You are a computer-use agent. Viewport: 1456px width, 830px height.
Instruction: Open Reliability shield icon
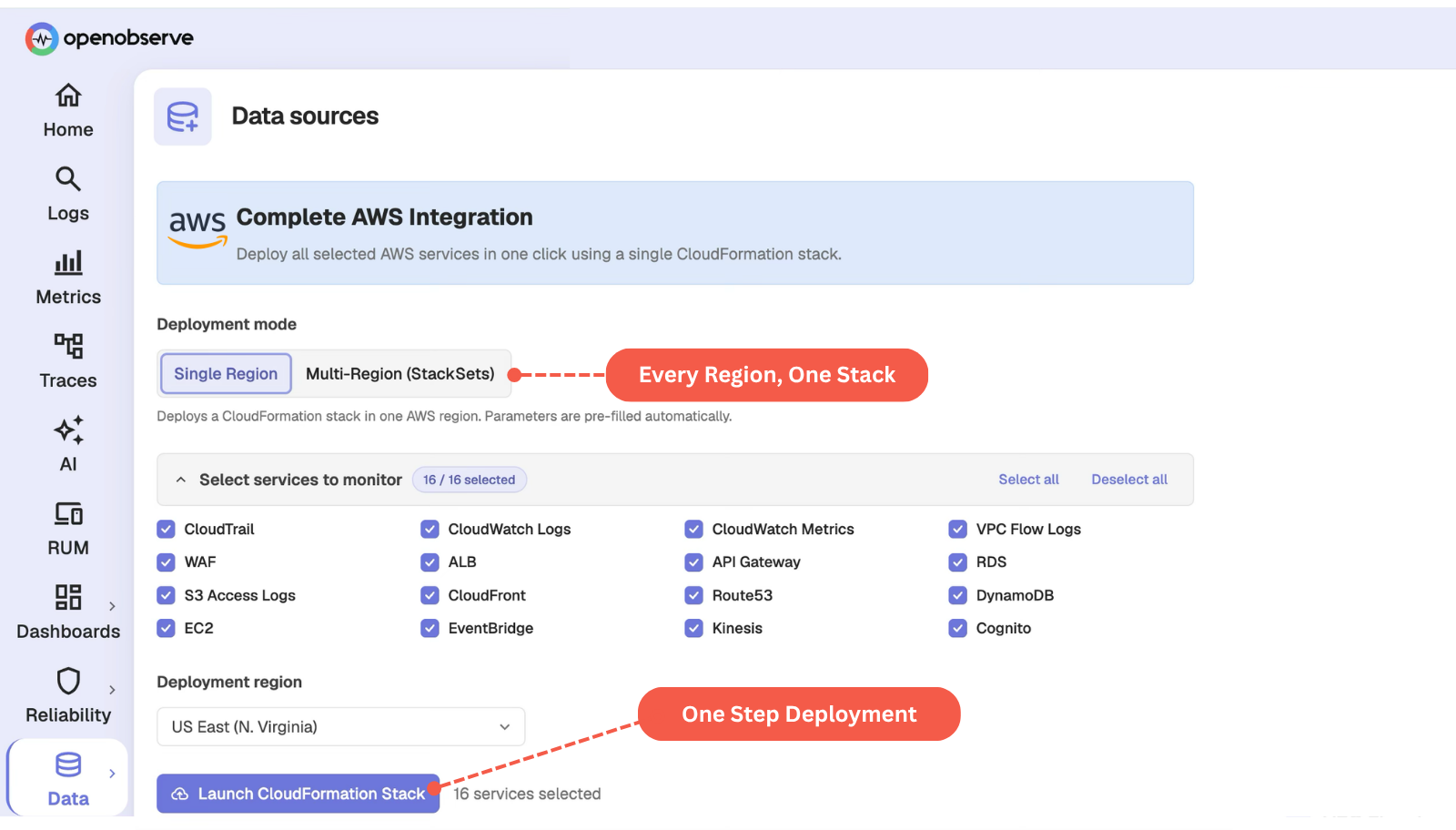[x=68, y=681]
